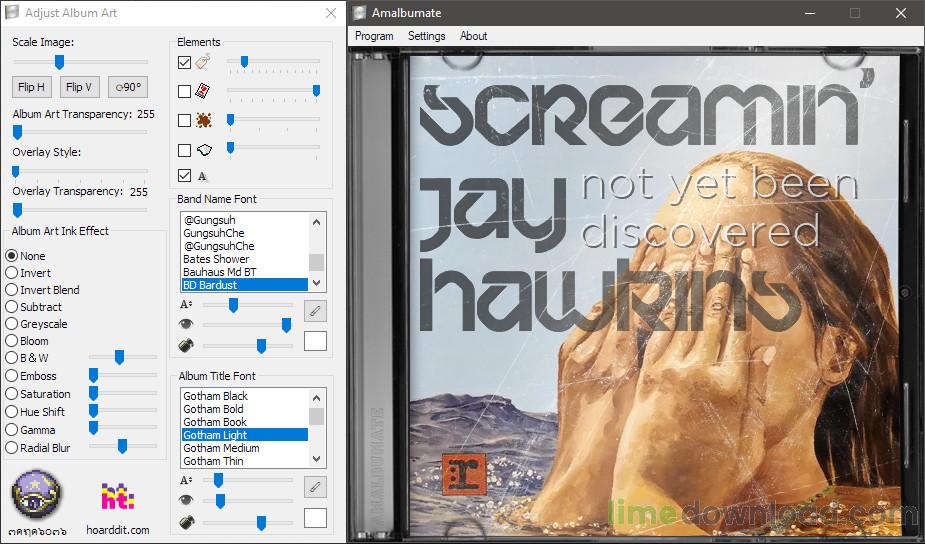
Task: Select the Bloom effect
Action: click(x=27, y=341)
